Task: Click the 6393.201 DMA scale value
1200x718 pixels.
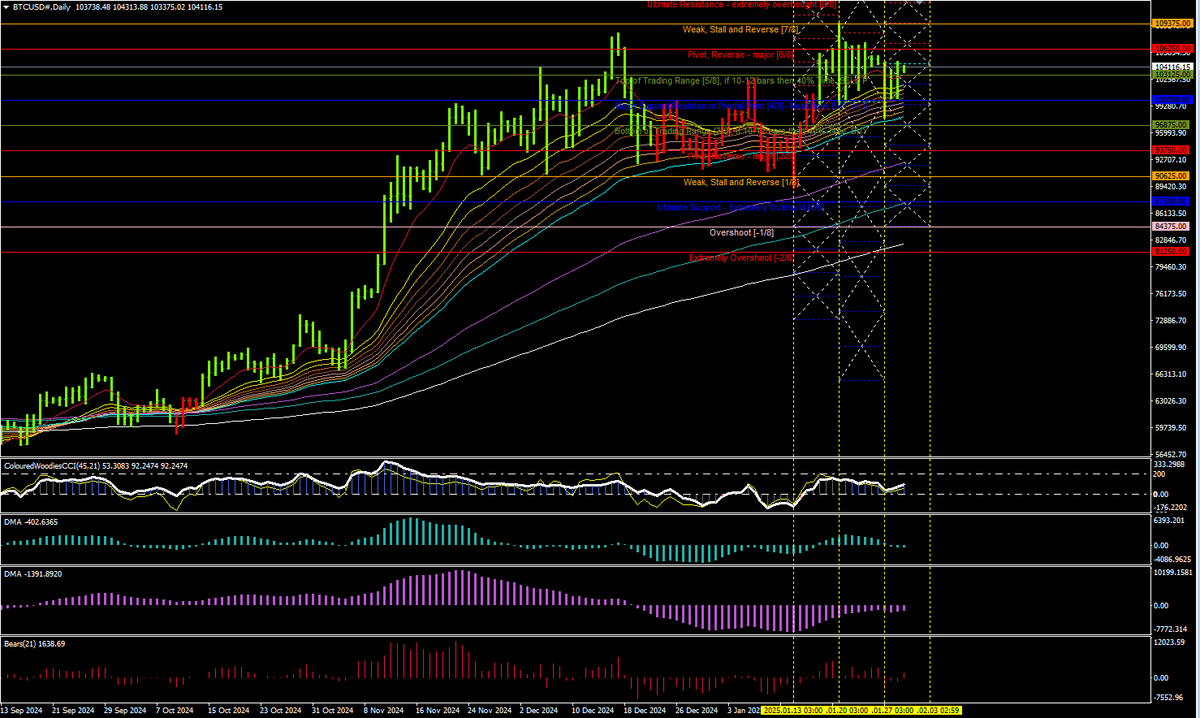Action: point(1171,521)
